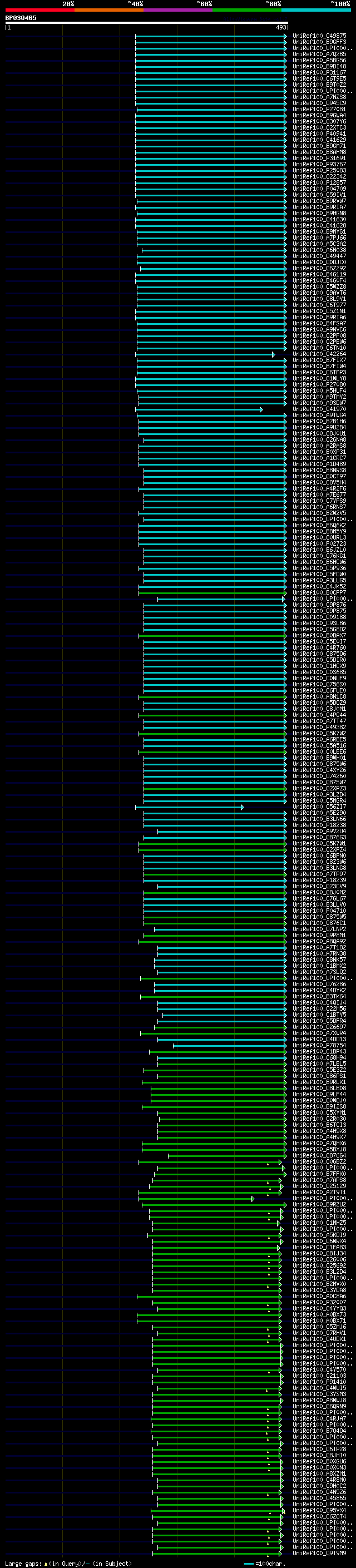Open hit UniRef100_C6T9E5

(x=319, y=78)
